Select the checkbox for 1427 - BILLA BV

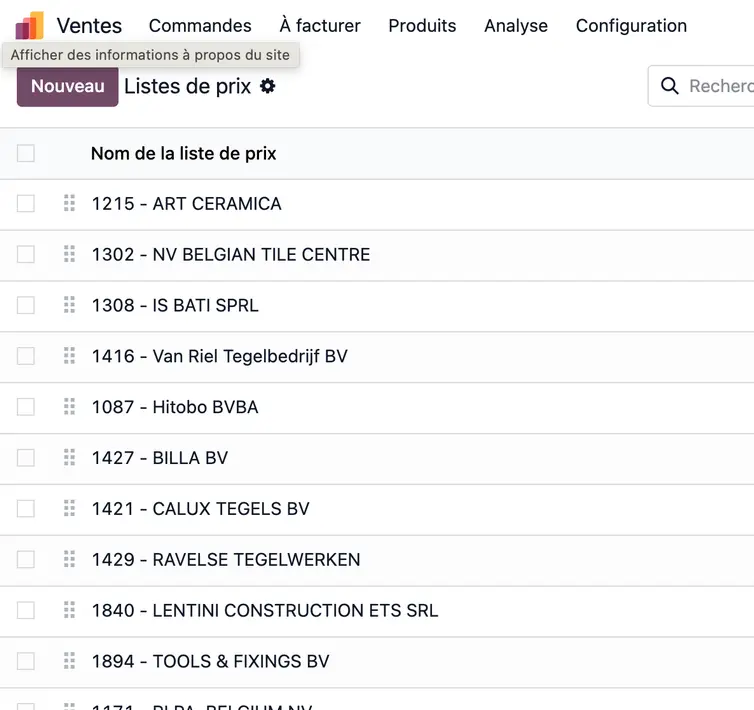tap(26, 458)
